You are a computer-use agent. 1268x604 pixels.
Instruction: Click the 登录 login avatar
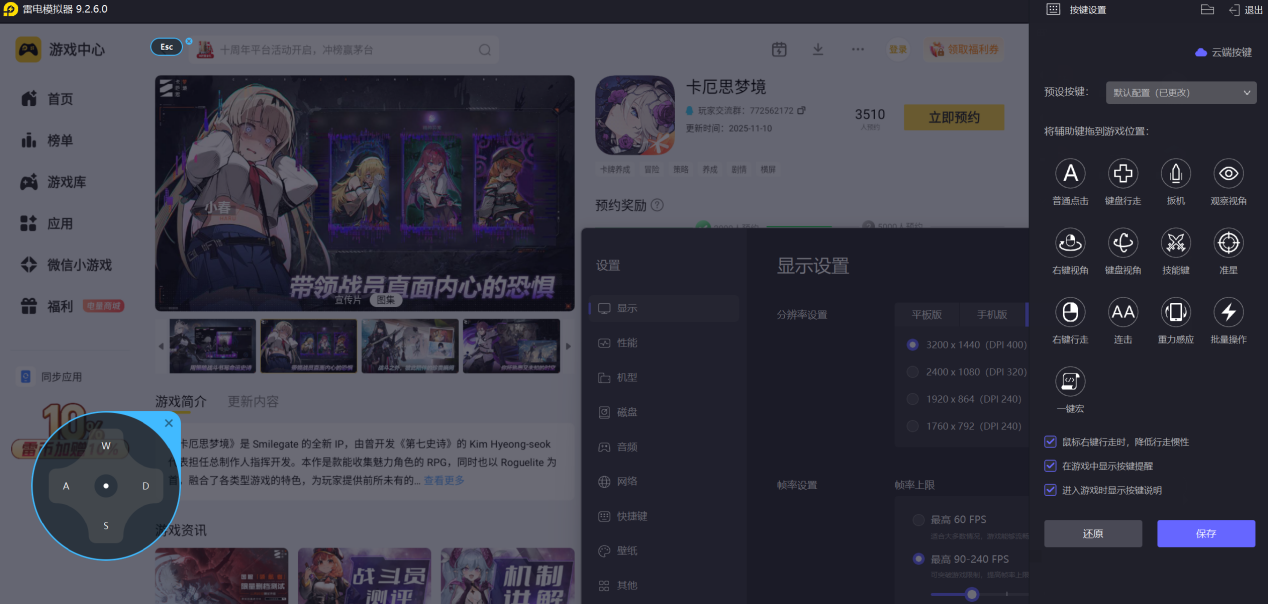click(x=898, y=49)
